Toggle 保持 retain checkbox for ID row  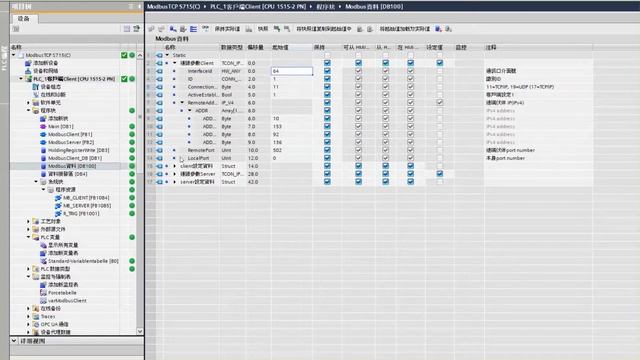(327, 79)
